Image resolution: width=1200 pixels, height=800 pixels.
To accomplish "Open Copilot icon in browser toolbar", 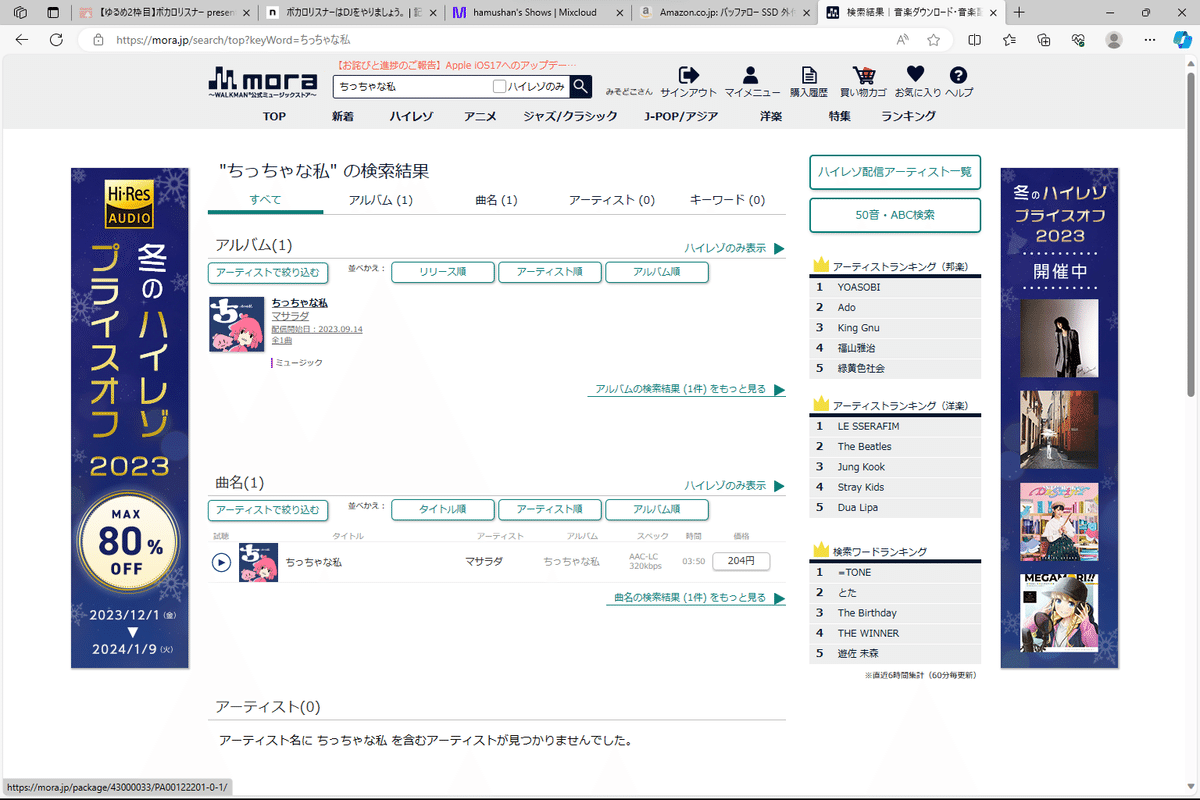I will pyautogui.click(x=1181, y=40).
